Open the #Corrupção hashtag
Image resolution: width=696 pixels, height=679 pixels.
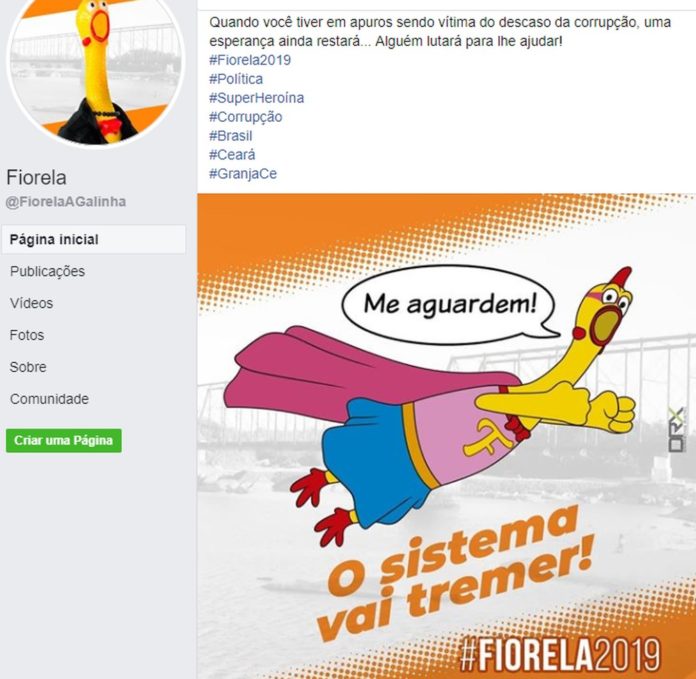point(245,117)
